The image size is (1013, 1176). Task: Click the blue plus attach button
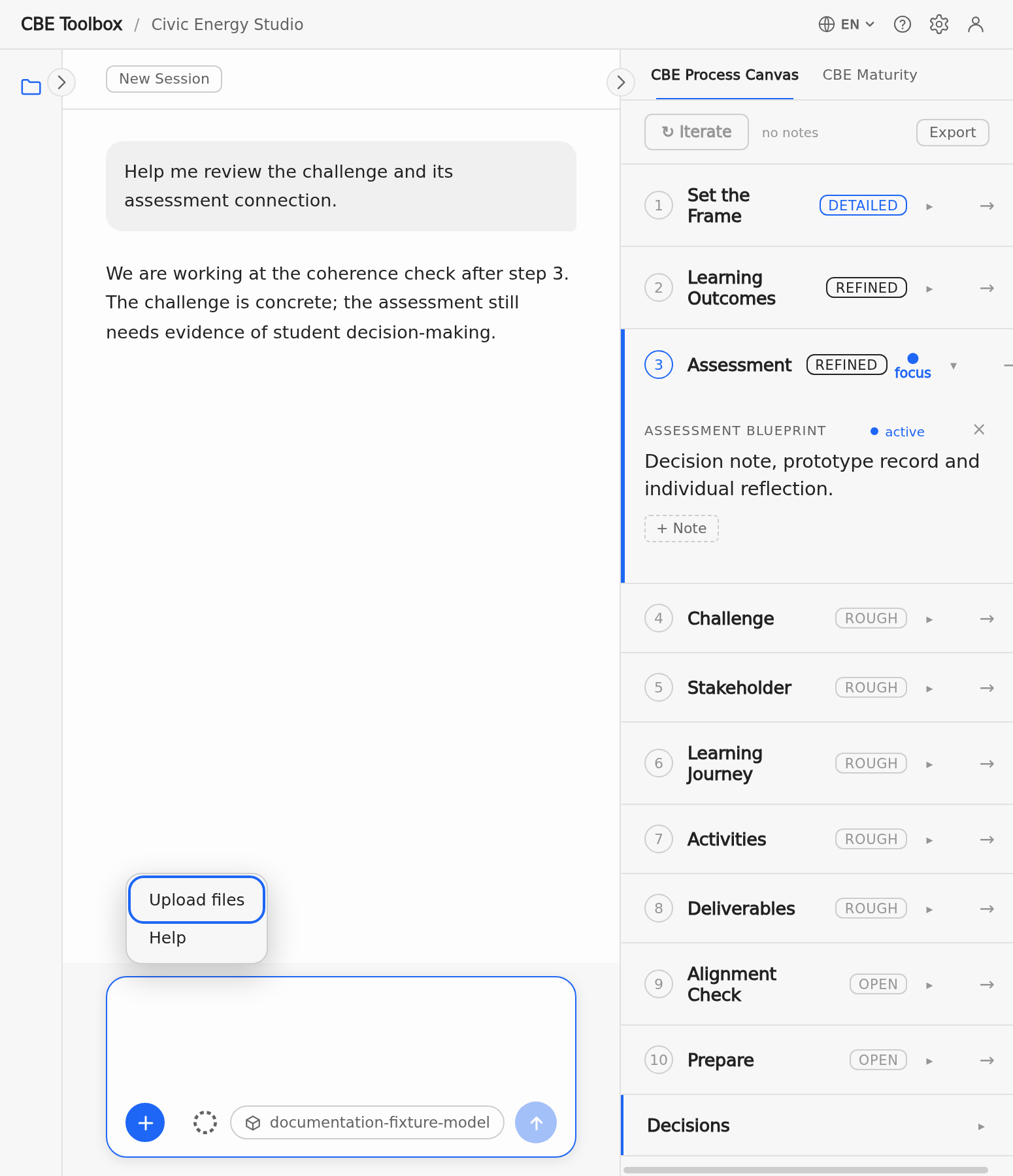click(x=145, y=1122)
